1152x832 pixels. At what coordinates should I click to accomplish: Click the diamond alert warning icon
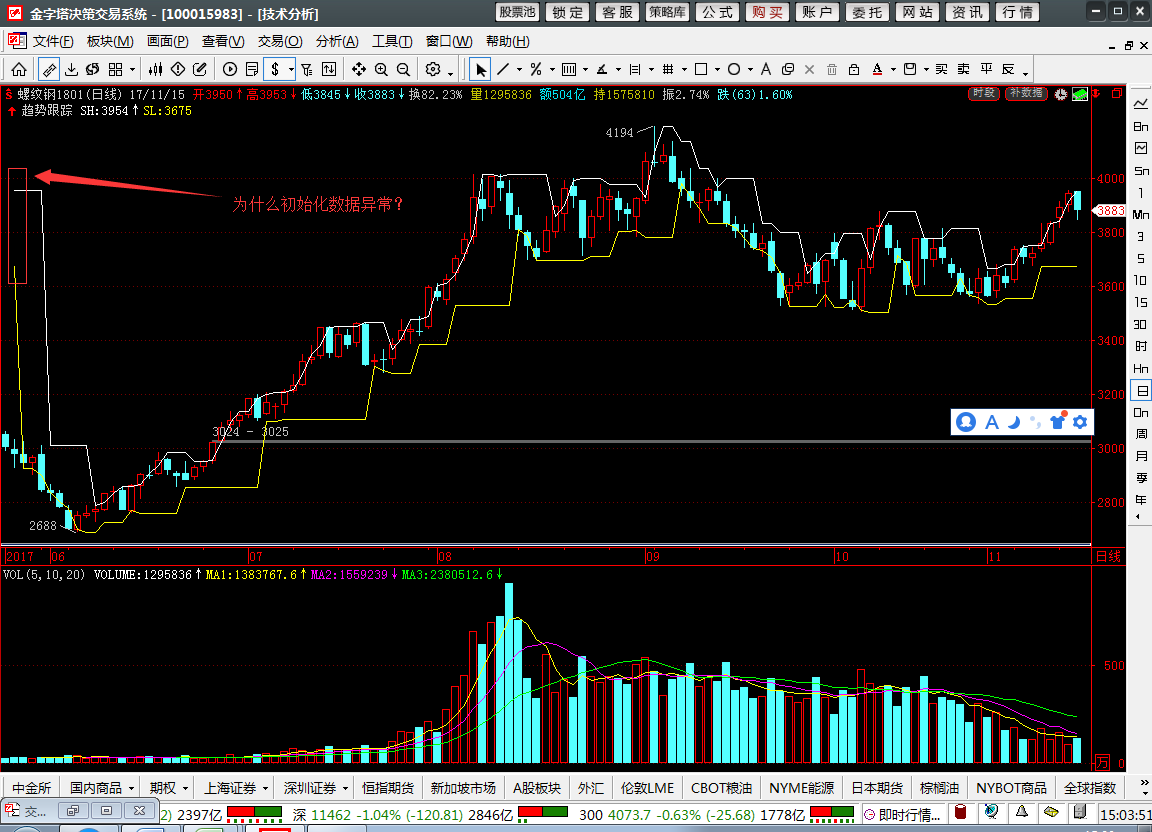[178, 69]
